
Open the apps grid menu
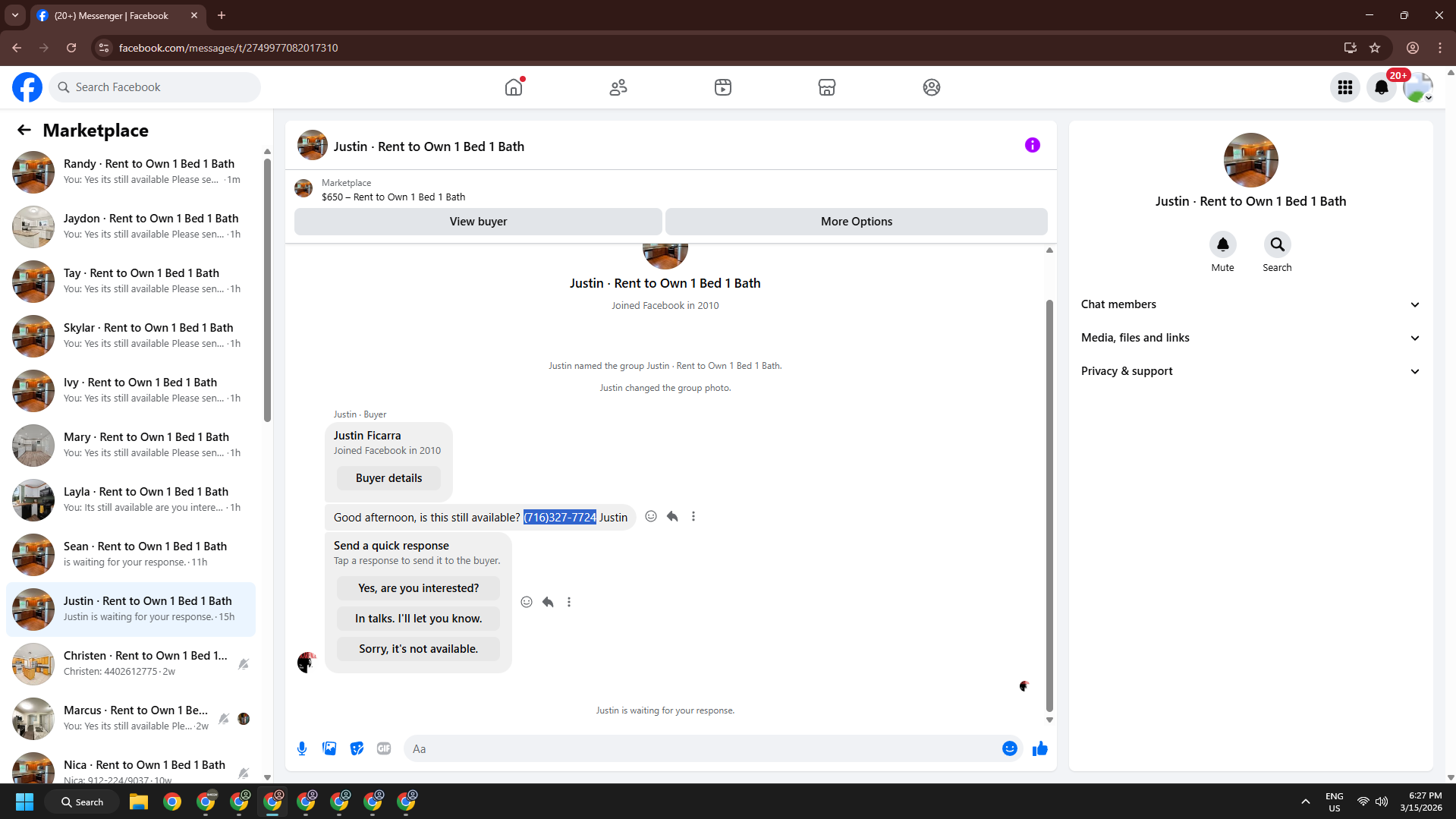(1345, 87)
